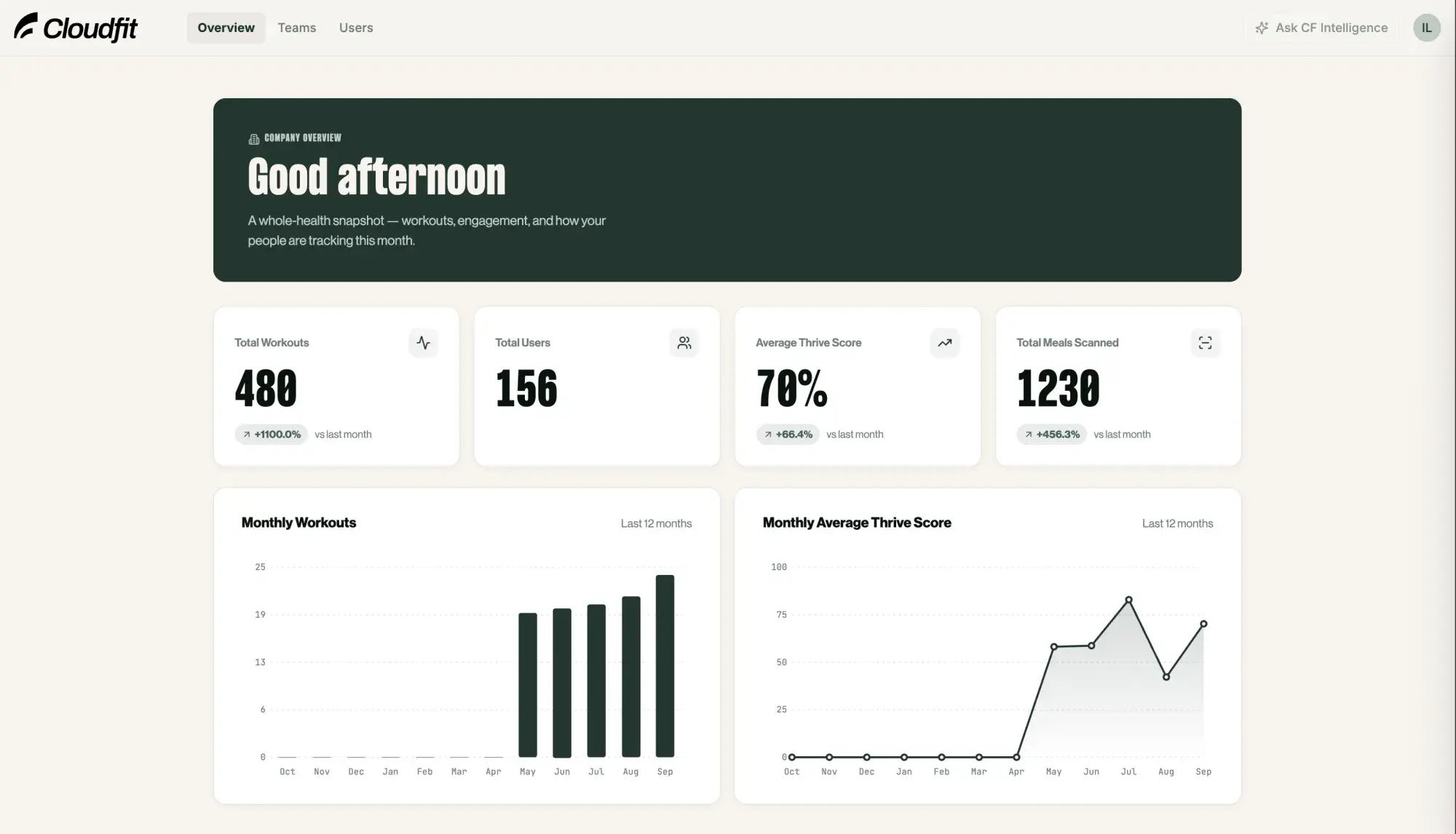Click the people icon on Total Users
Screen dimensions: 1456x834
684,343
